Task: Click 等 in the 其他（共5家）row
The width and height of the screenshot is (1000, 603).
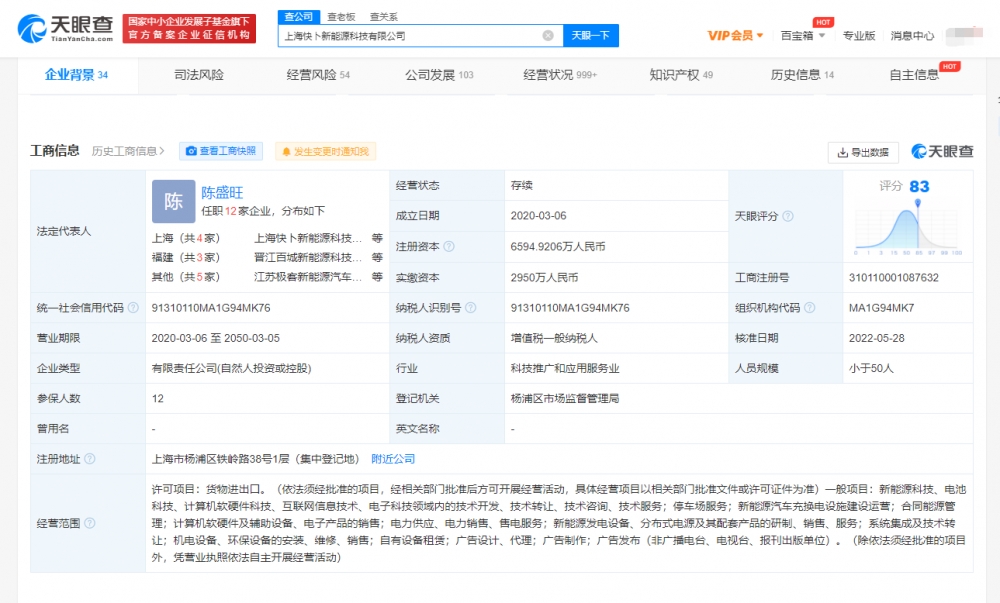Action: (378, 277)
